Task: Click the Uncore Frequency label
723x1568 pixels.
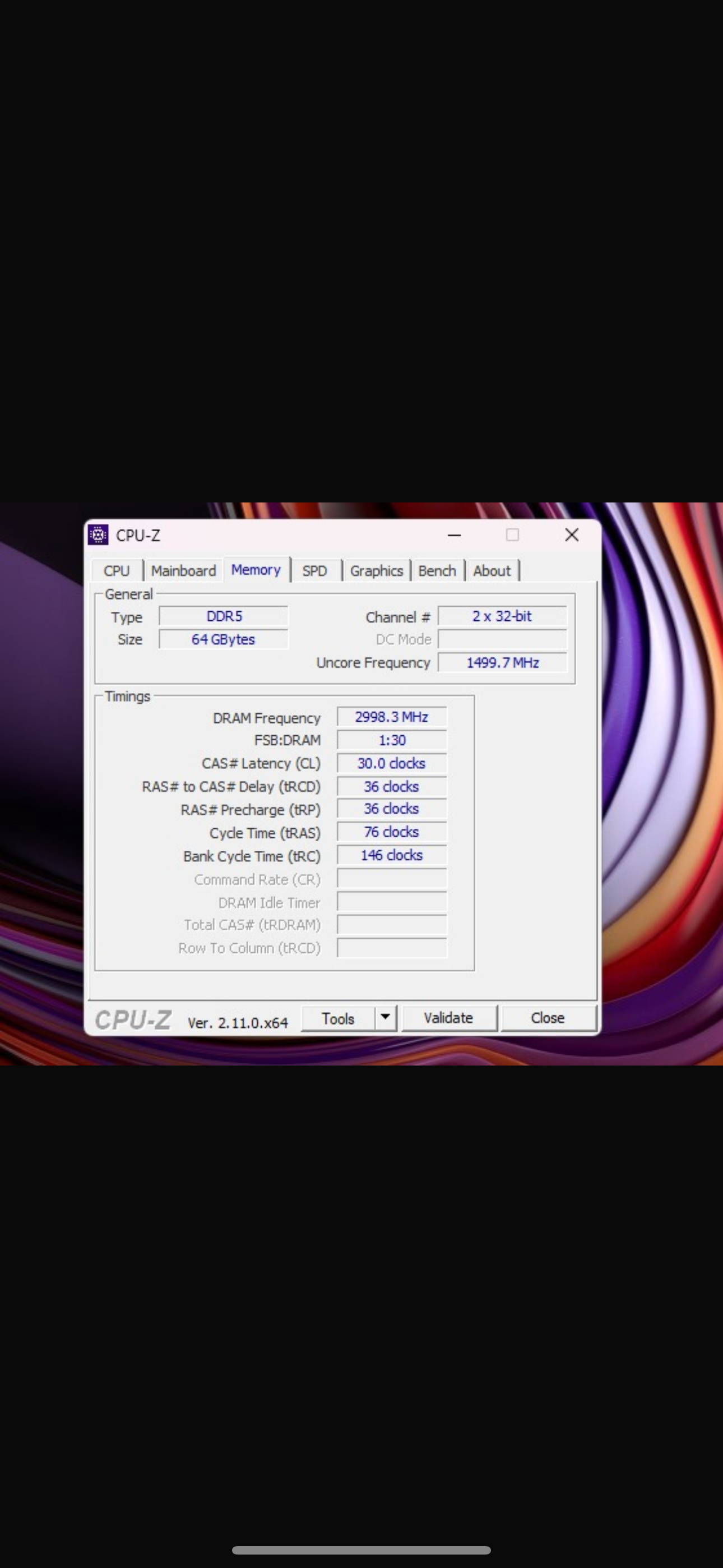Action: pos(373,663)
